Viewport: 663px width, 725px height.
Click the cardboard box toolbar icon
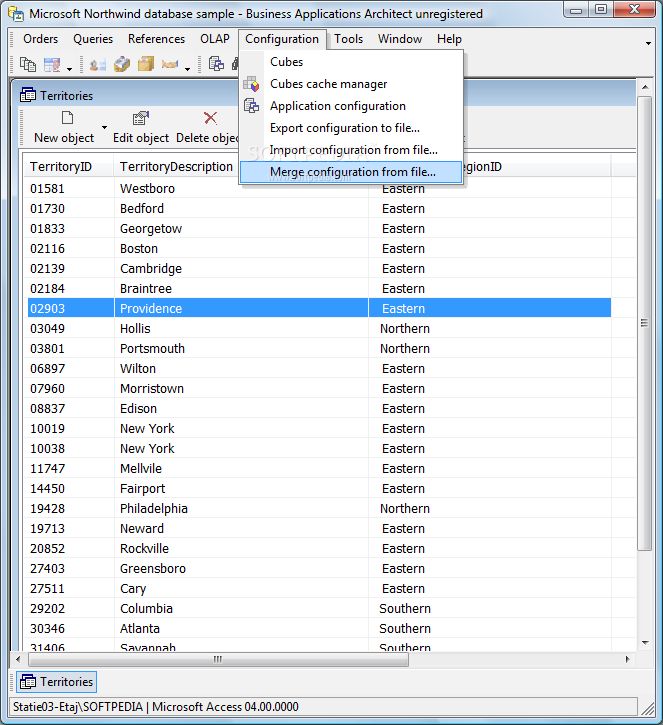[x=146, y=64]
